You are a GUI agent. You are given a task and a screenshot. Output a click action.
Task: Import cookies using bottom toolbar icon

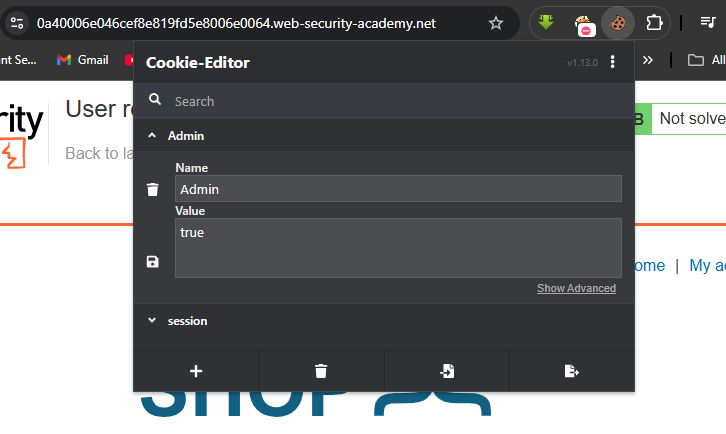447,371
